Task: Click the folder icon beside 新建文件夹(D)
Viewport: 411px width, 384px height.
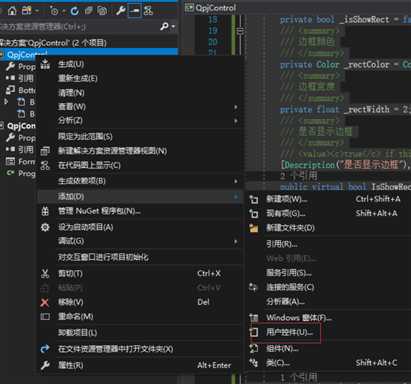Action: click(254, 228)
